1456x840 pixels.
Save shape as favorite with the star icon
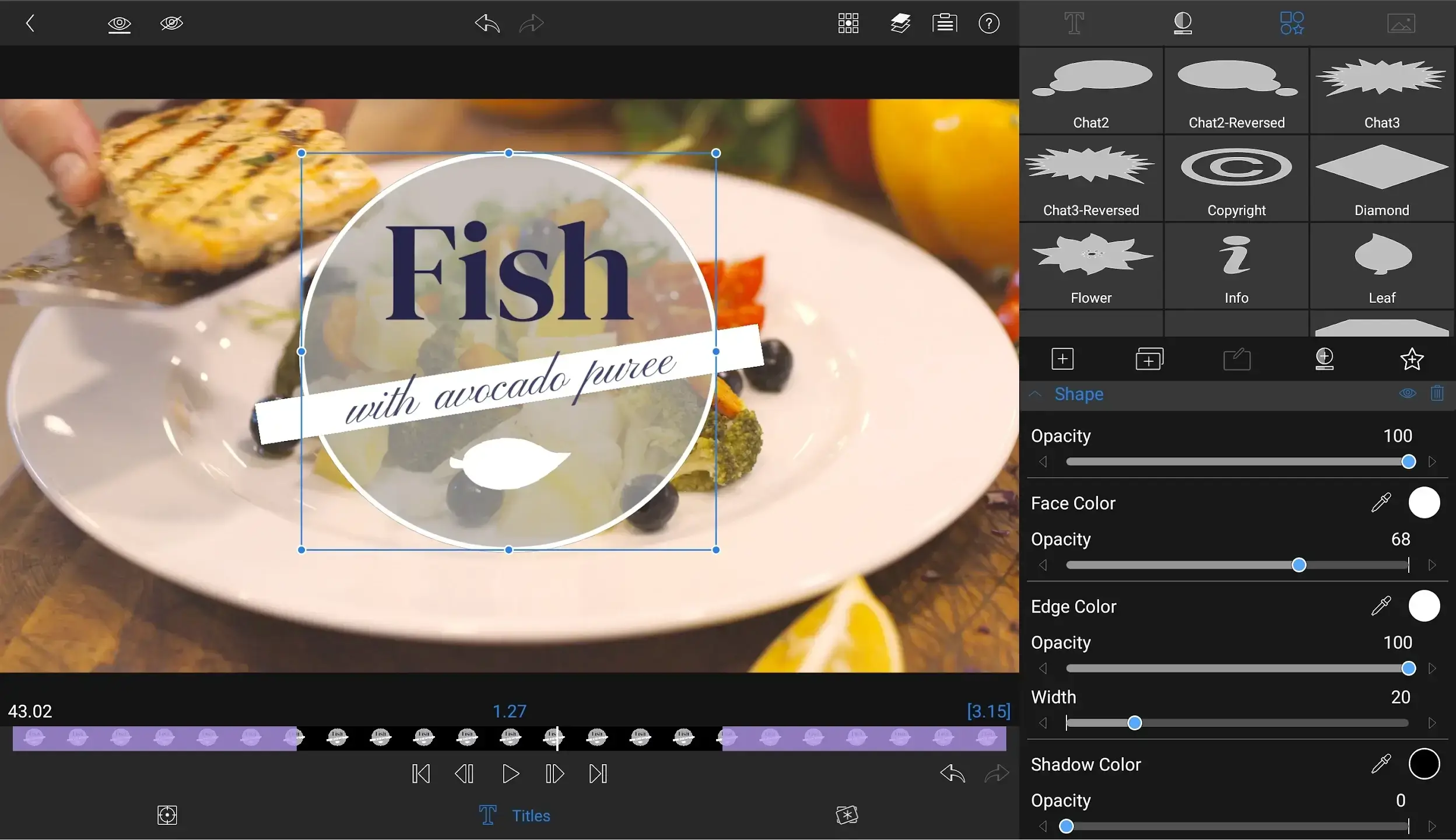pos(1411,359)
